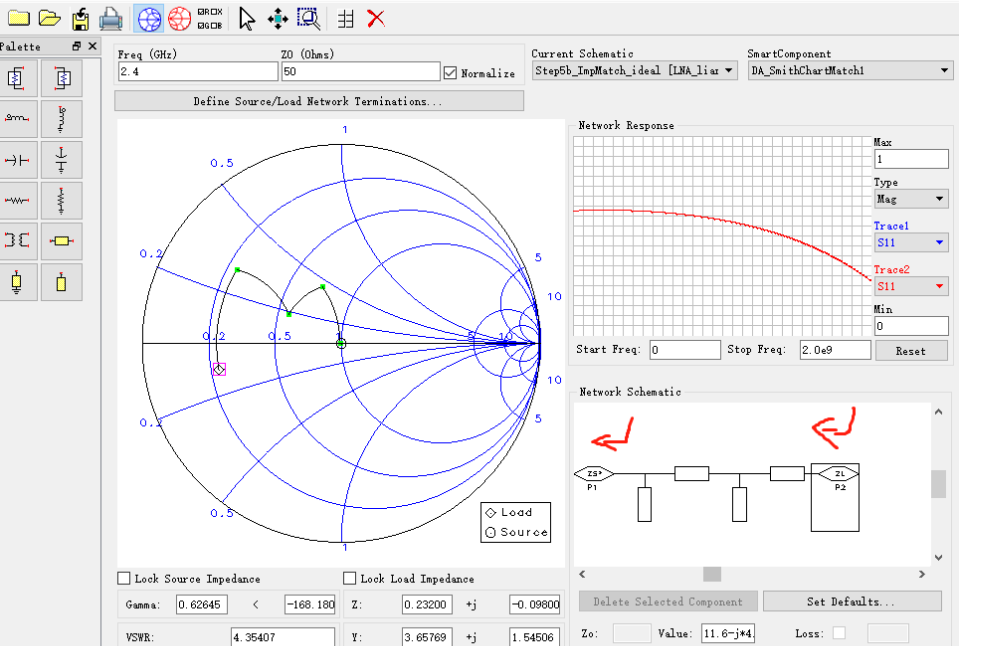
Task: Select the red admittance Smith chart icon
Action: point(179,19)
